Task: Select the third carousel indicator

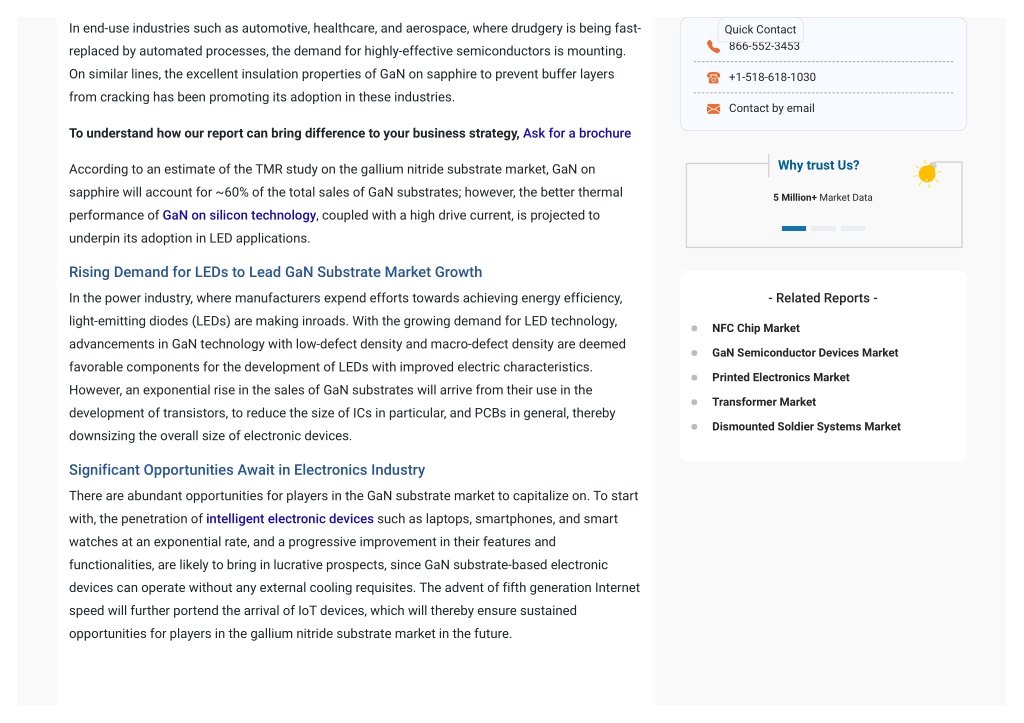Action: pos(853,229)
